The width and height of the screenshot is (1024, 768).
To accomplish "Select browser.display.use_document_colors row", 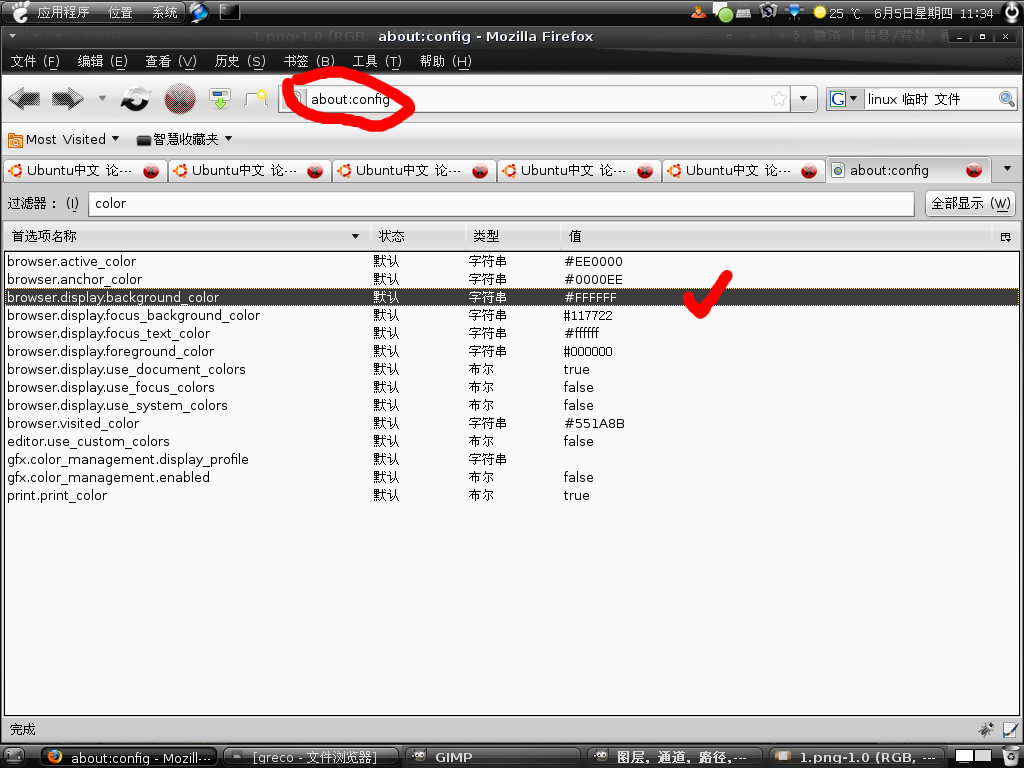I will coord(511,370).
